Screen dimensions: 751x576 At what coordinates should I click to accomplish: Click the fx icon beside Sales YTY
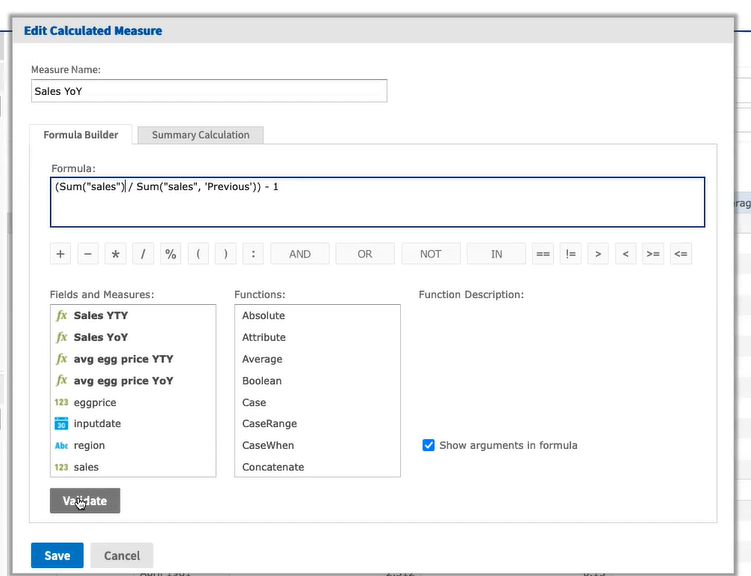tap(61, 316)
